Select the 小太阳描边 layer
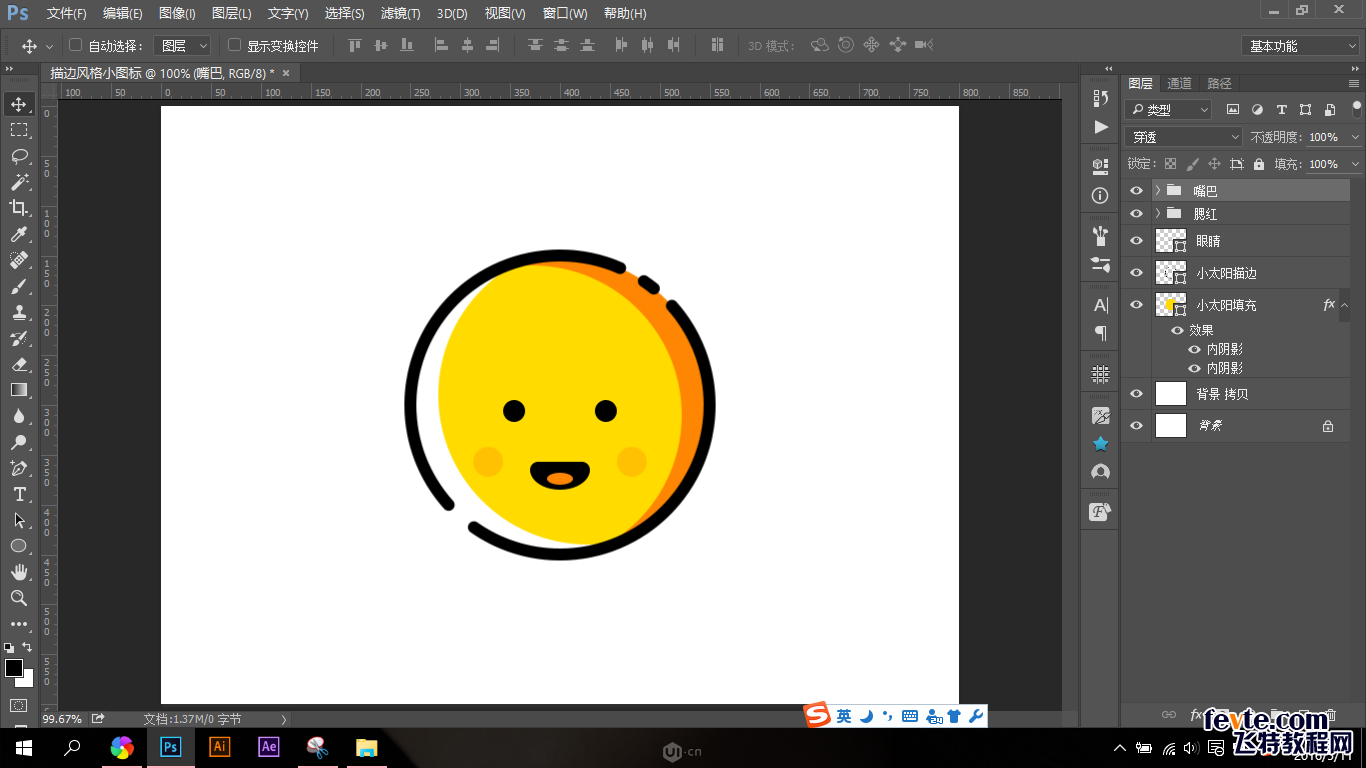The width and height of the screenshot is (1366, 768). 1226,273
